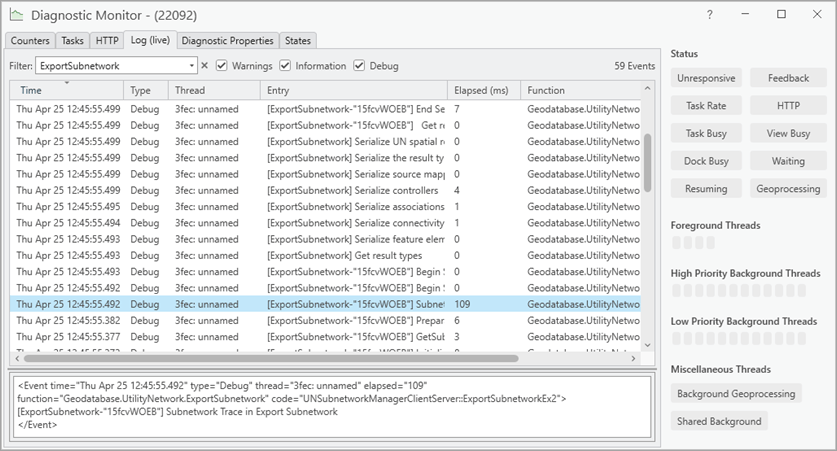Click the HTTP status button
The width and height of the screenshot is (837, 451).
coord(788,106)
